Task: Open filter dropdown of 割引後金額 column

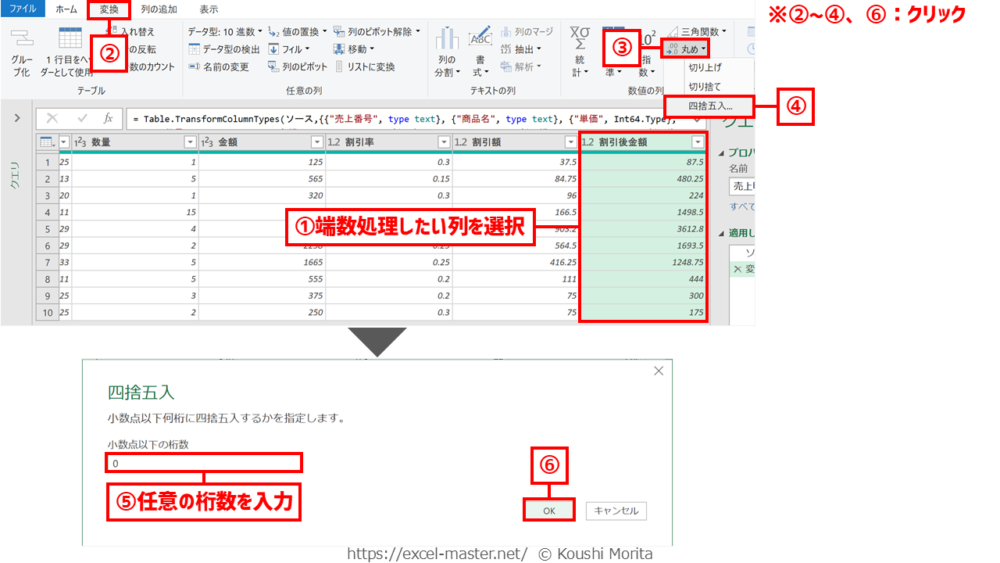Action: (698, 142)
